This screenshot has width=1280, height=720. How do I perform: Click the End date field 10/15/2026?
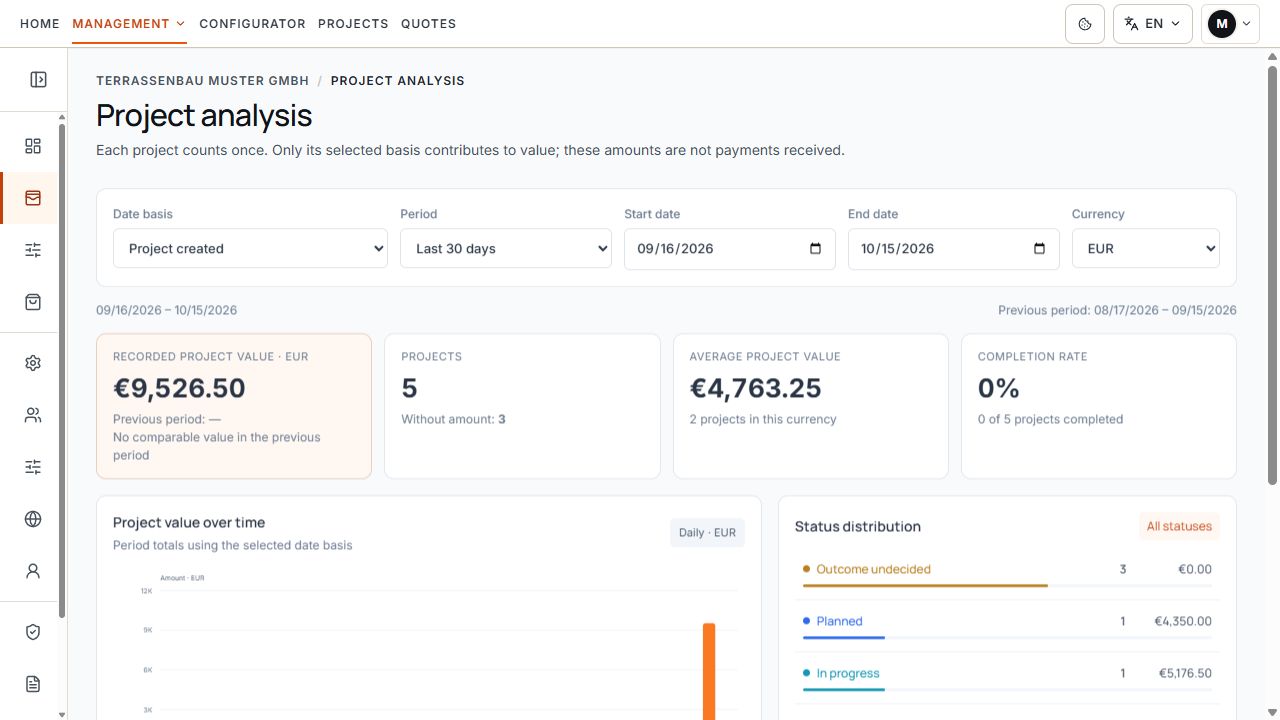954,249
